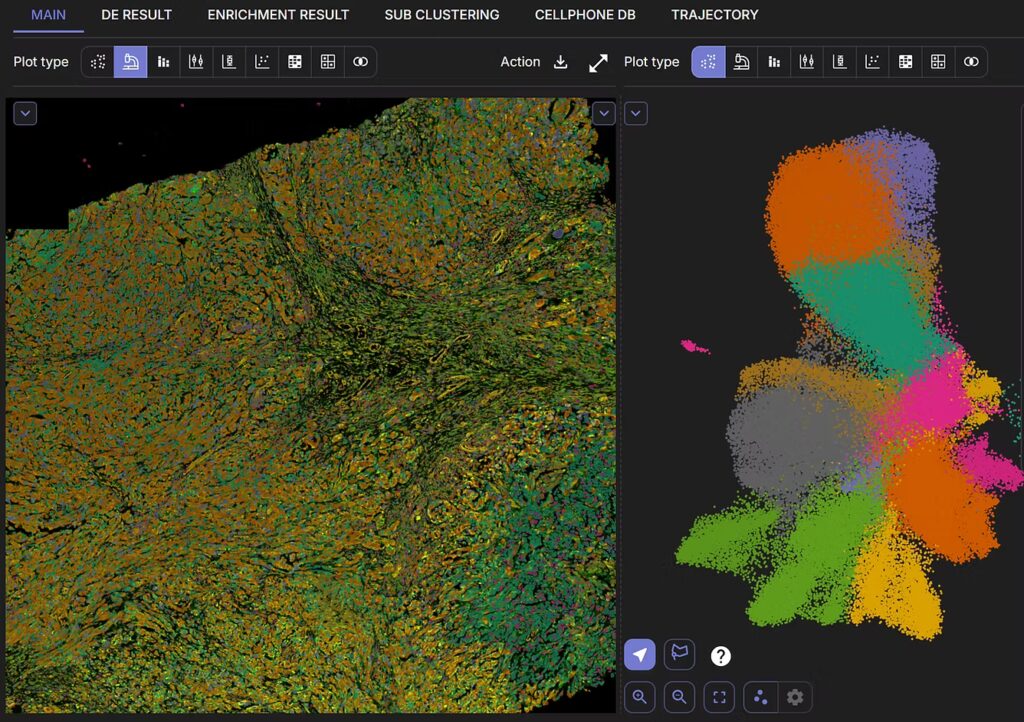Download plot using the Action download icon
This screenshot has width=1024, height=722.
tap(561, 62)
